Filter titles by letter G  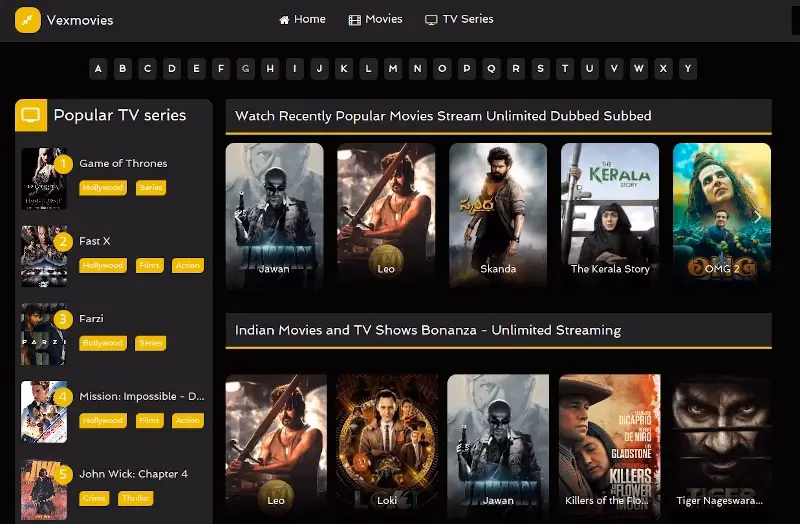pos(245,68)
